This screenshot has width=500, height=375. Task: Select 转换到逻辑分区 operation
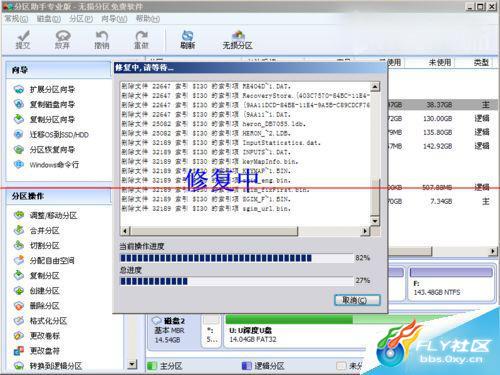[x=48, y=366]
